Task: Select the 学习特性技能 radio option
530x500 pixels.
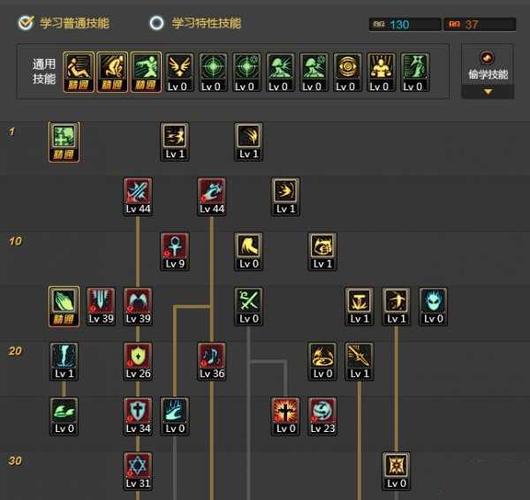Action: (156, 23)
